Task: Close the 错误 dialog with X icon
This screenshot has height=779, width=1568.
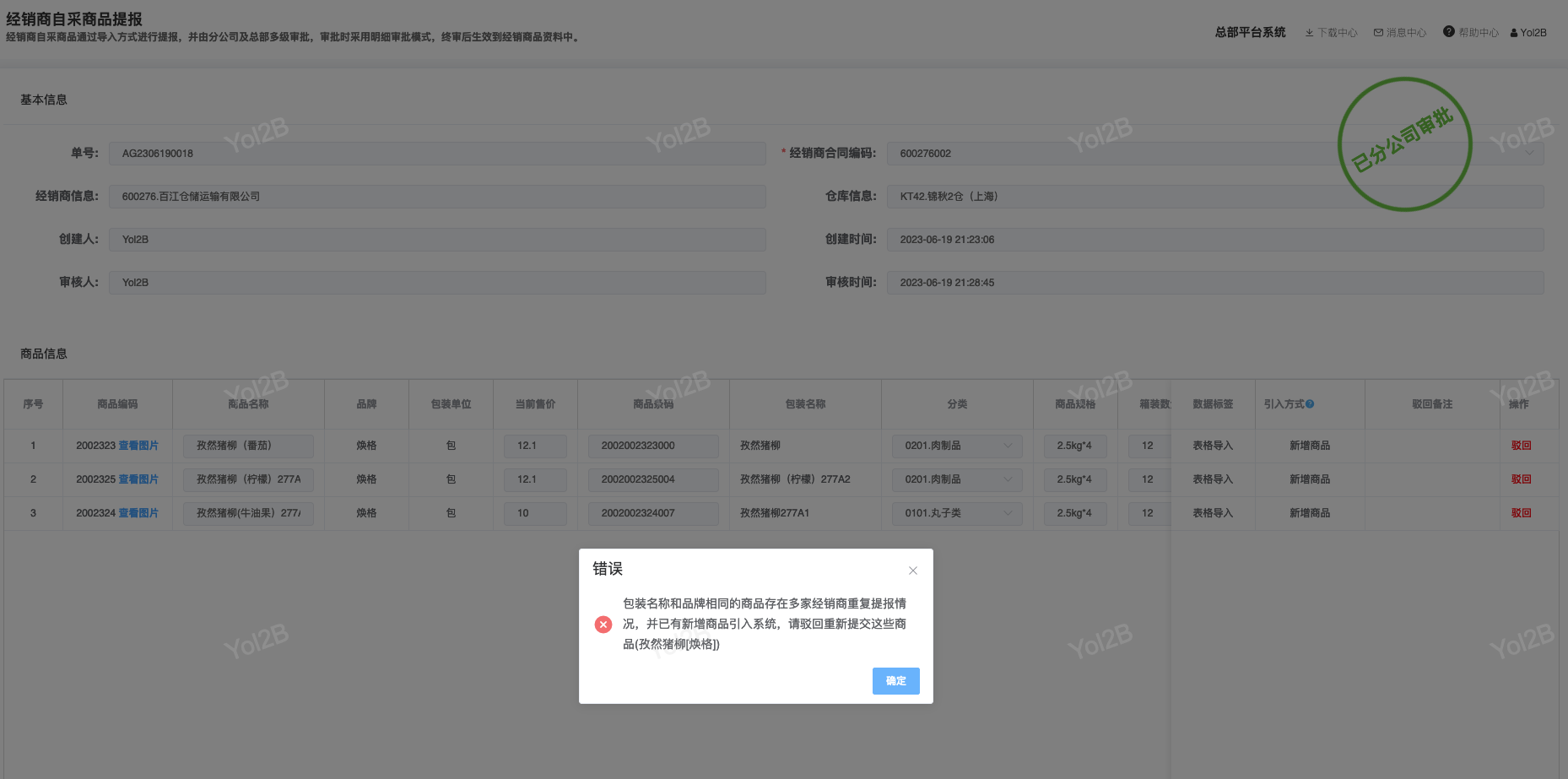Action: click(912, 571)
